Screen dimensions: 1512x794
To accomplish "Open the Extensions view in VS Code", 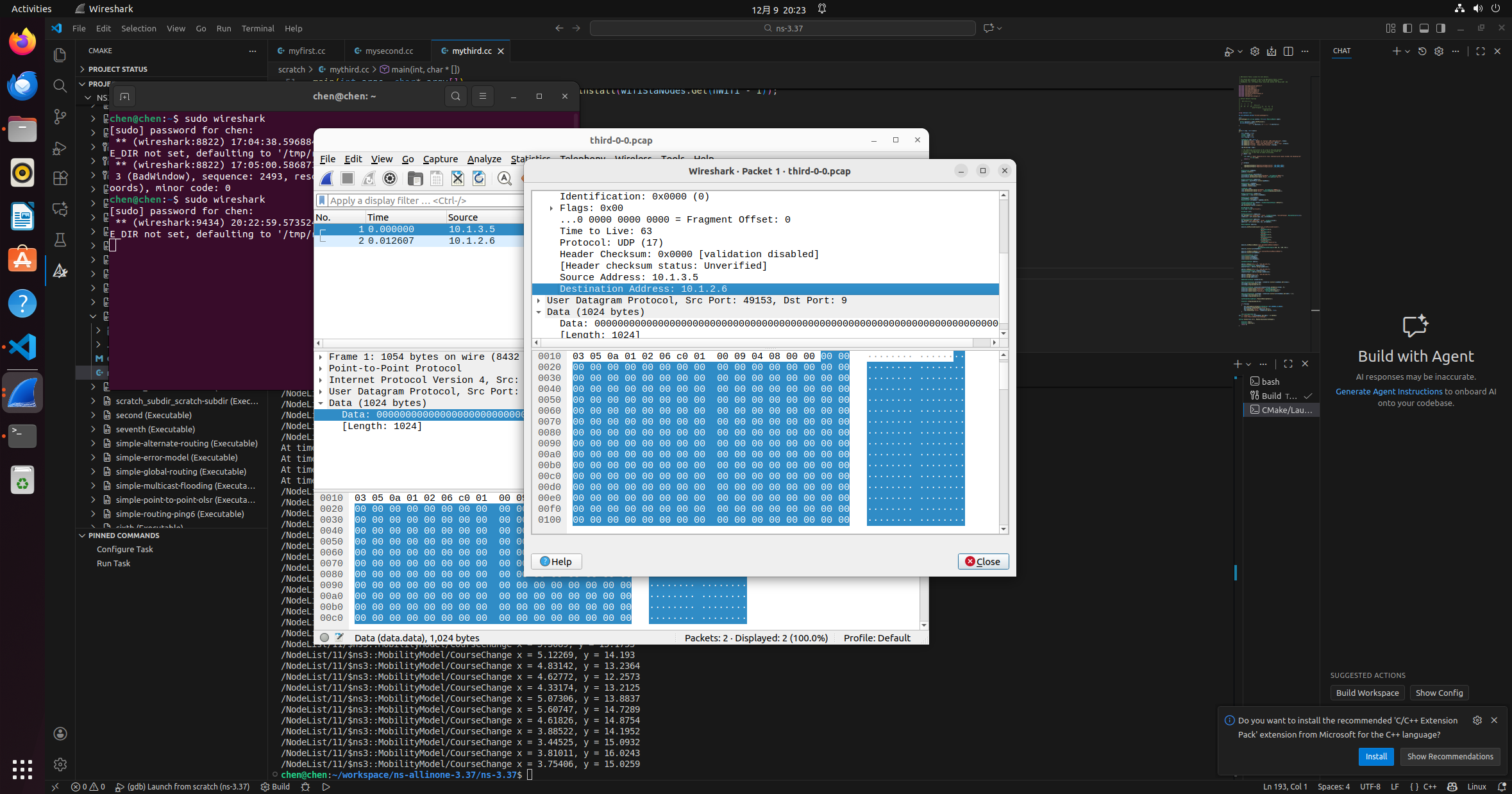I will coord(60,178).
